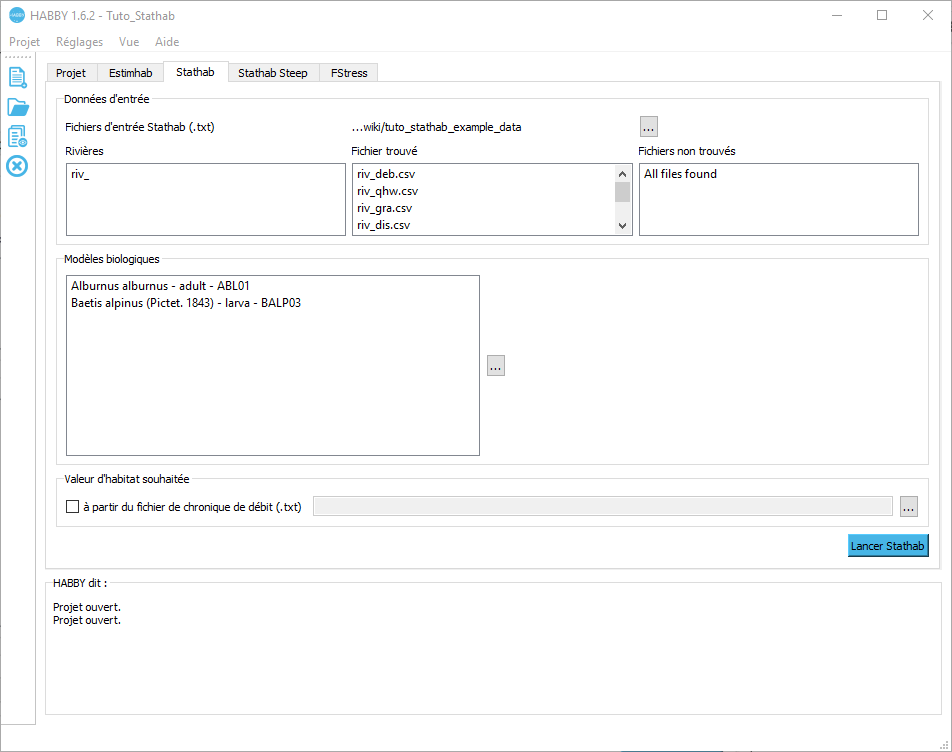
Task: Open the Réglages menu
Action: pyautogui.click(x=79, y=42)
